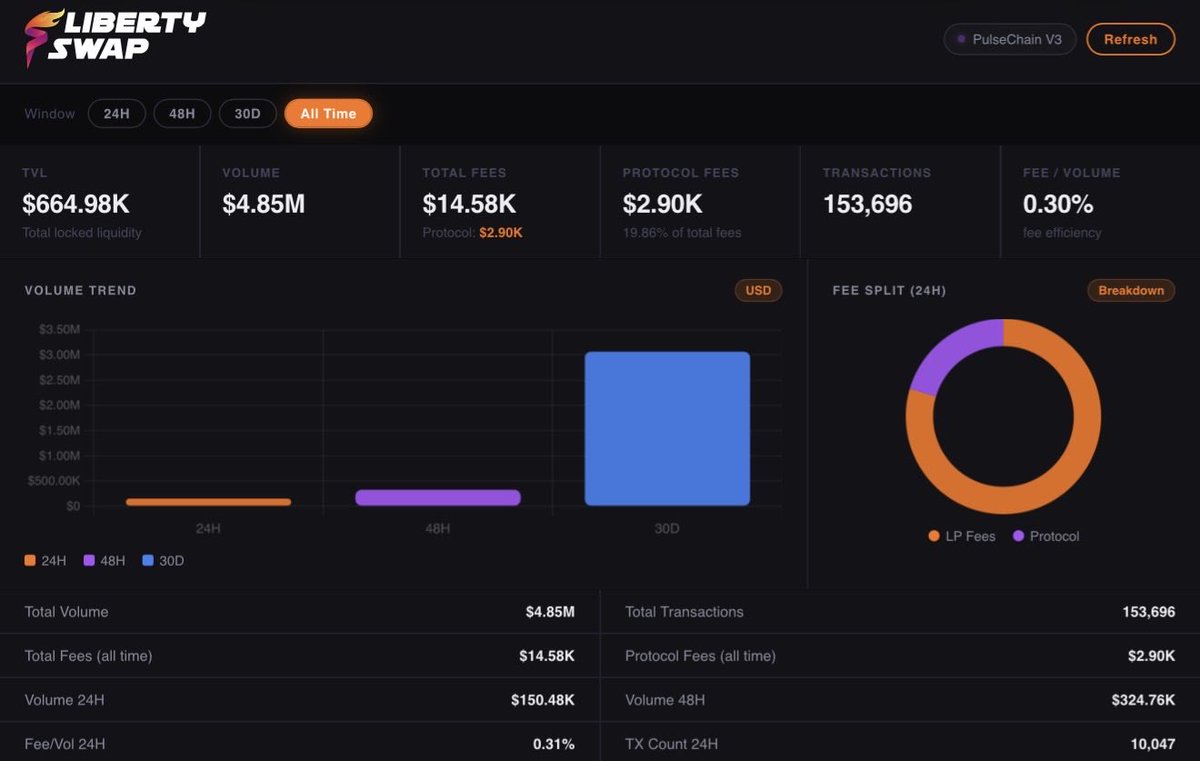1200x761 pixels.
Task: Click the 'Total locked liquidity' caption
Action: [82, 233]
